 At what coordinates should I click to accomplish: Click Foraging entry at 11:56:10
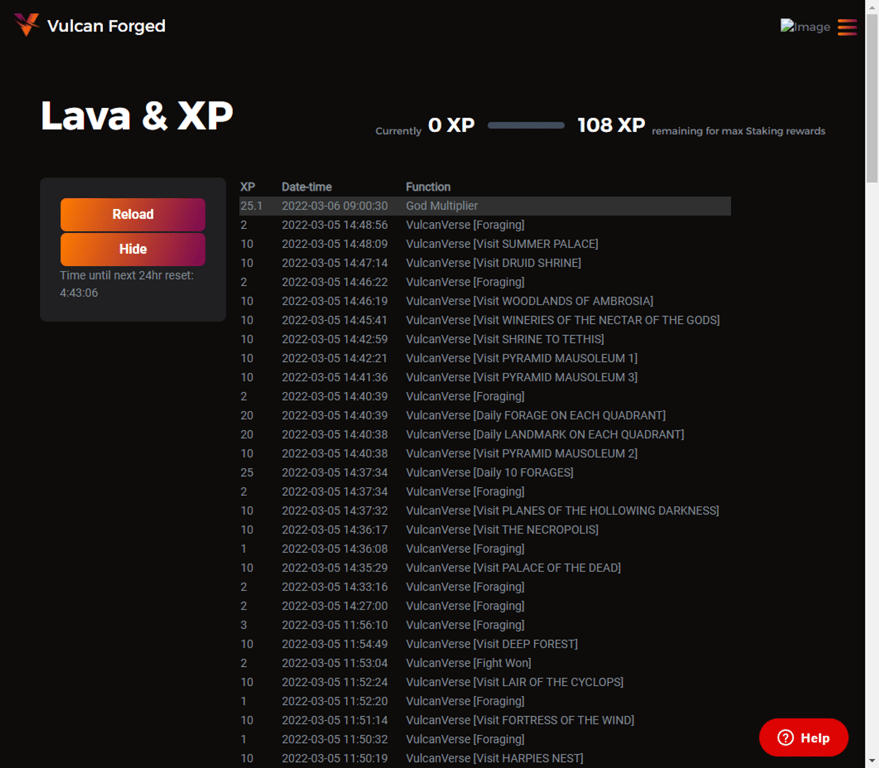coord(465,625)
